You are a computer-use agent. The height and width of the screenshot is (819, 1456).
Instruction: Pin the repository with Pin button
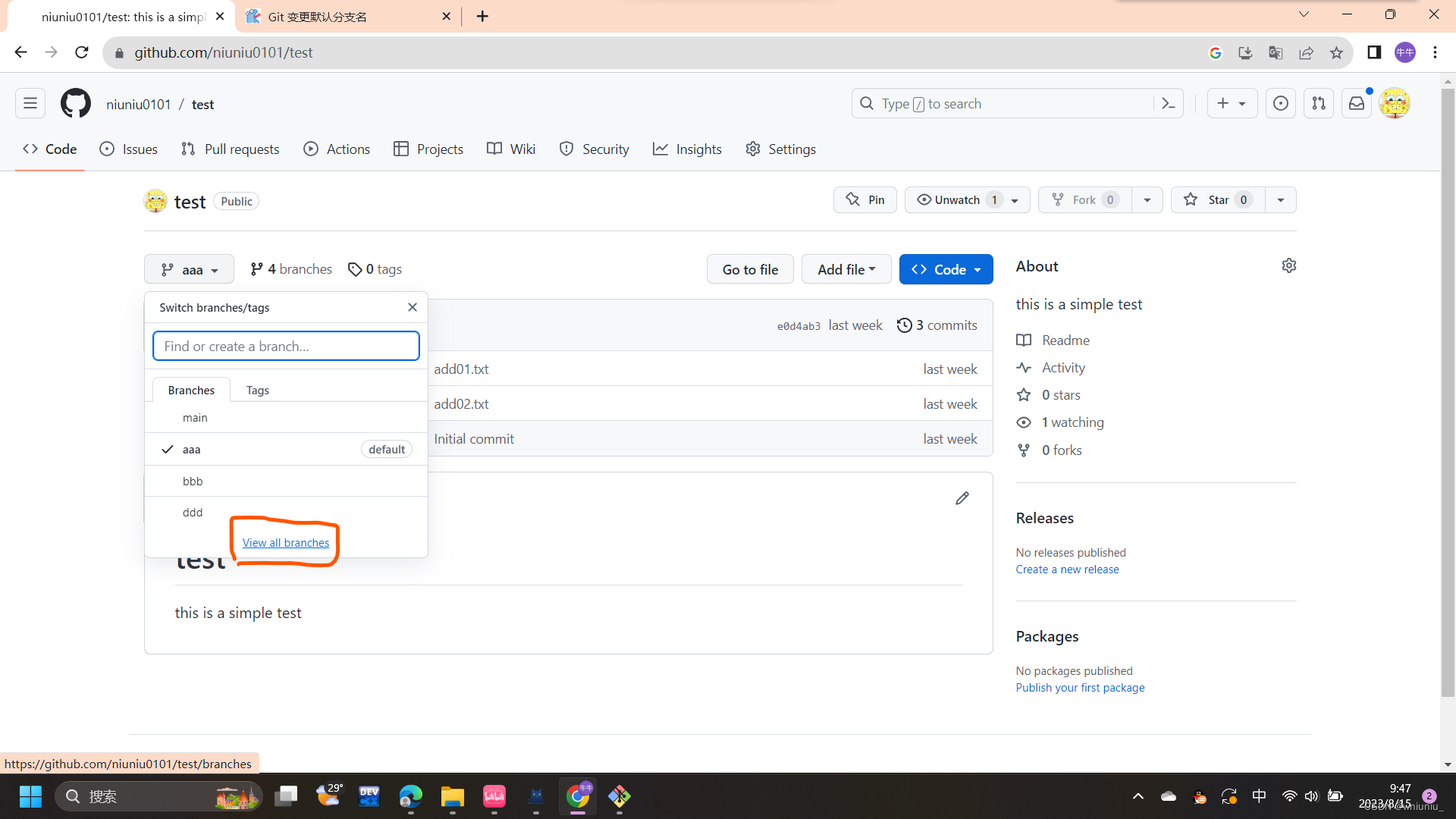coord(865,200)
